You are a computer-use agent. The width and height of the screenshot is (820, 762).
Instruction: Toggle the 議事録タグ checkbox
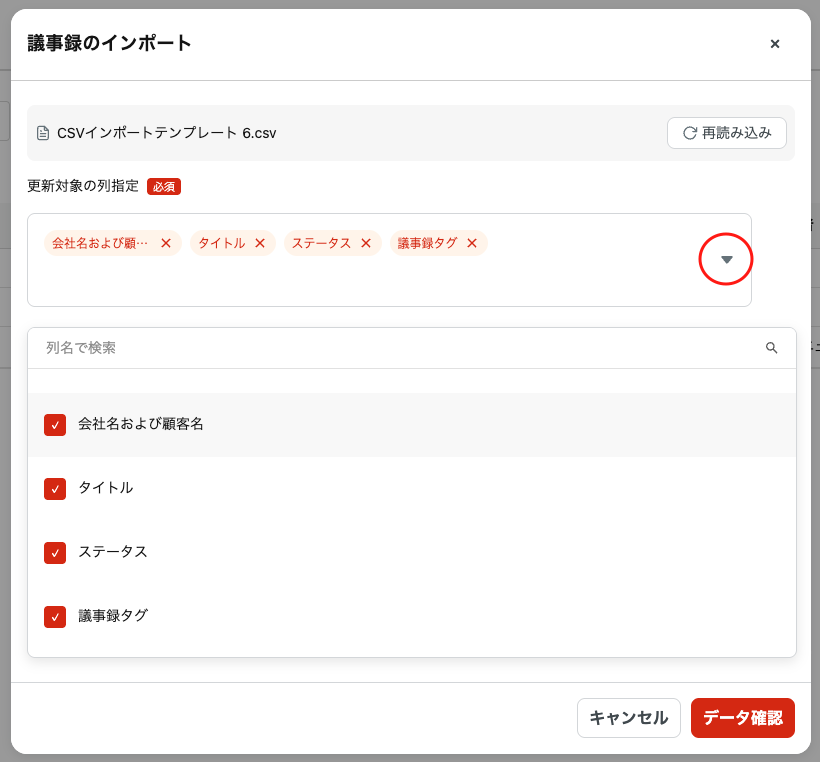click(55, 617)
